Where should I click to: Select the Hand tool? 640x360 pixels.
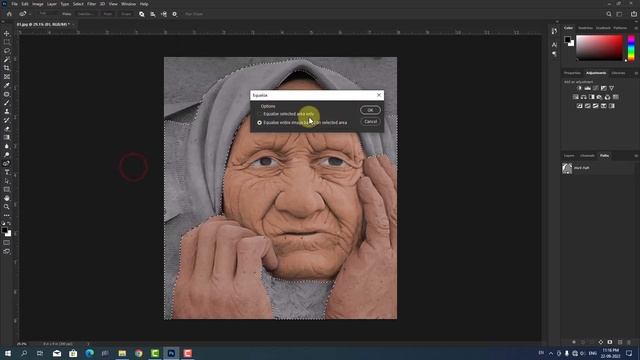click(x=7, y=198)
